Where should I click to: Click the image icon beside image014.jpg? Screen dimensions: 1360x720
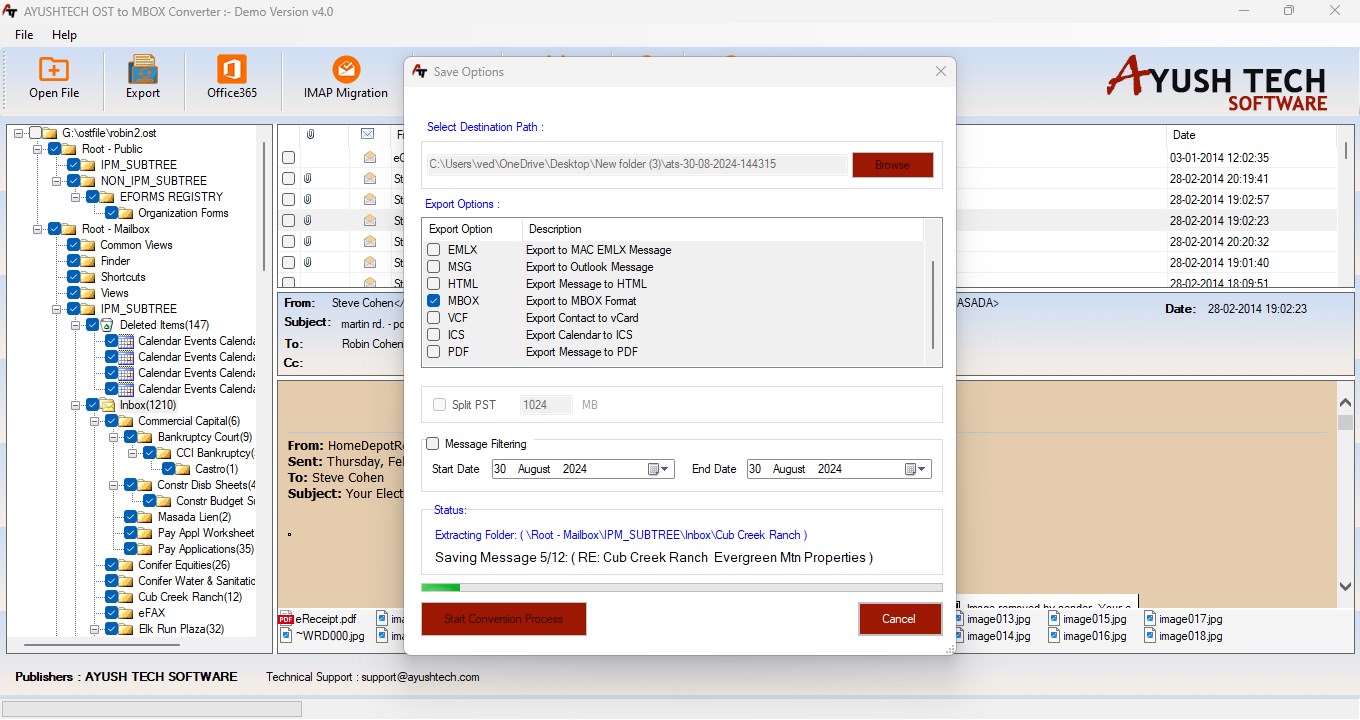(x=957, y=635)
